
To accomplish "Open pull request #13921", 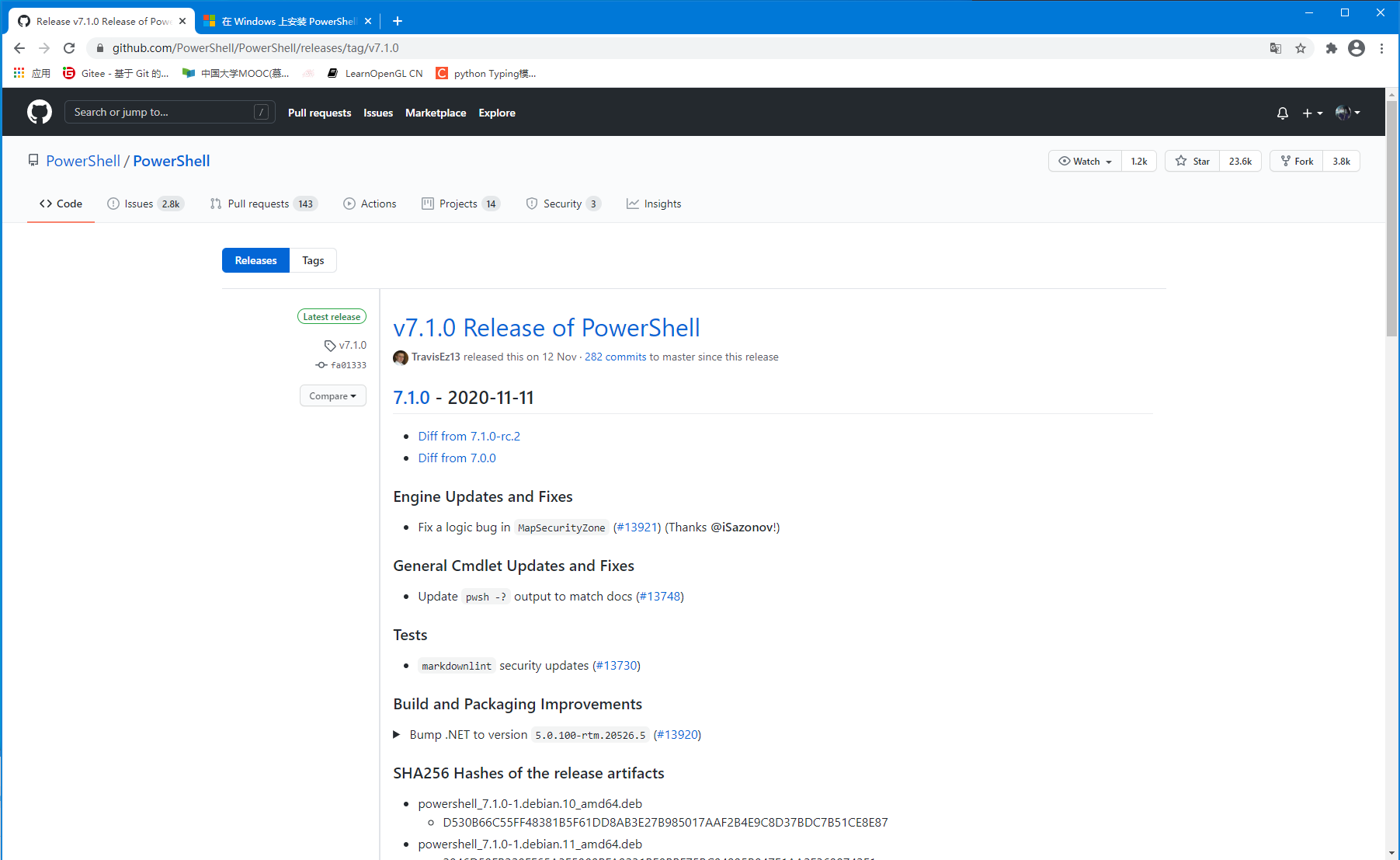I will (637, 527).
